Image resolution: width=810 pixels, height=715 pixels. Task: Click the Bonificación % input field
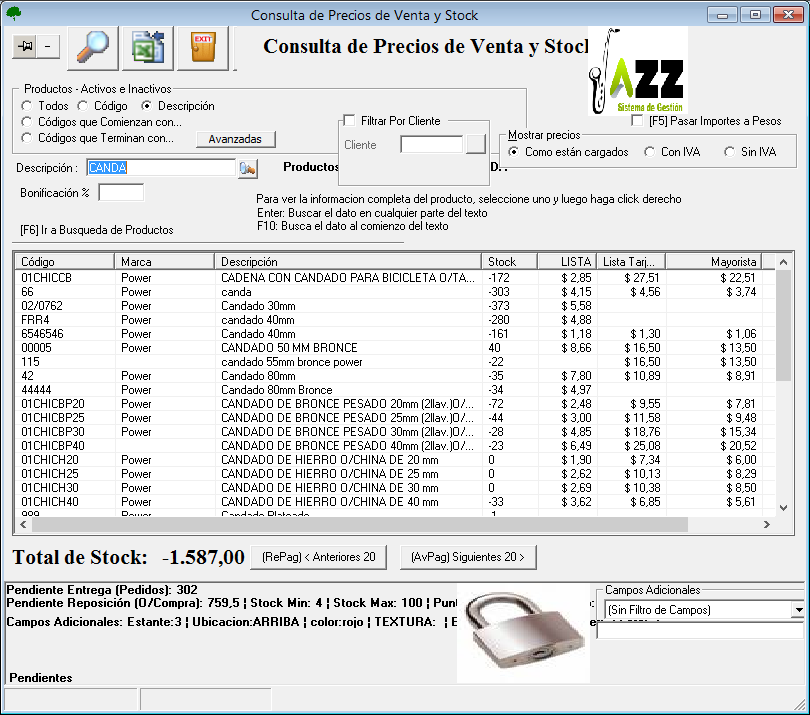[121, 192]
